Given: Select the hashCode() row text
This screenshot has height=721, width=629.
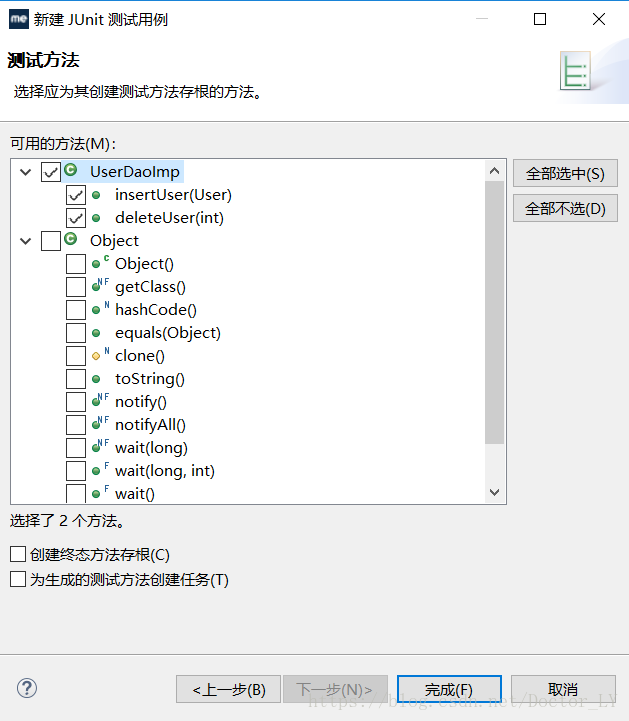Looking at the screenshot, I should 156,310.
